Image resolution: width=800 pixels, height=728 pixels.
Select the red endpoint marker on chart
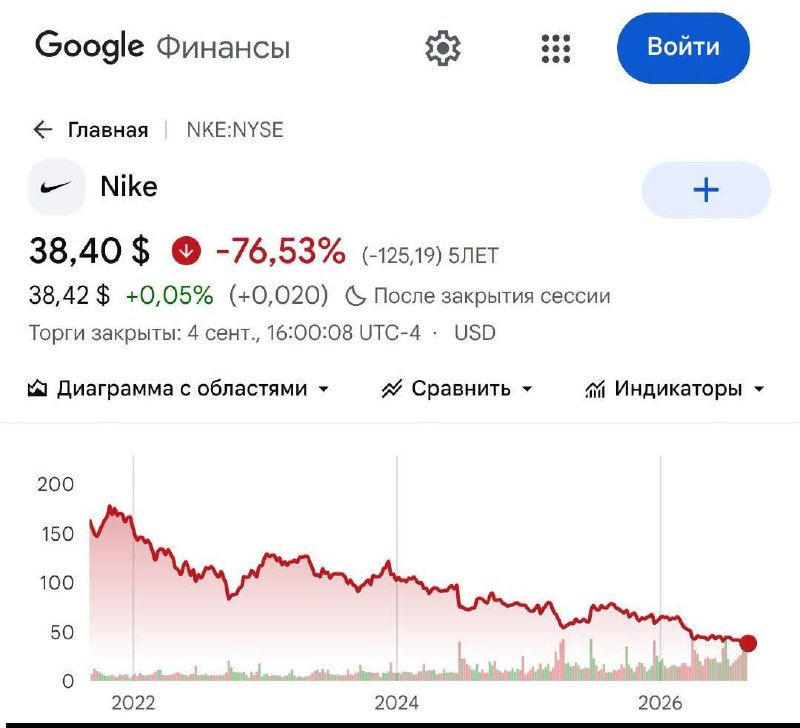coord(748,643)
